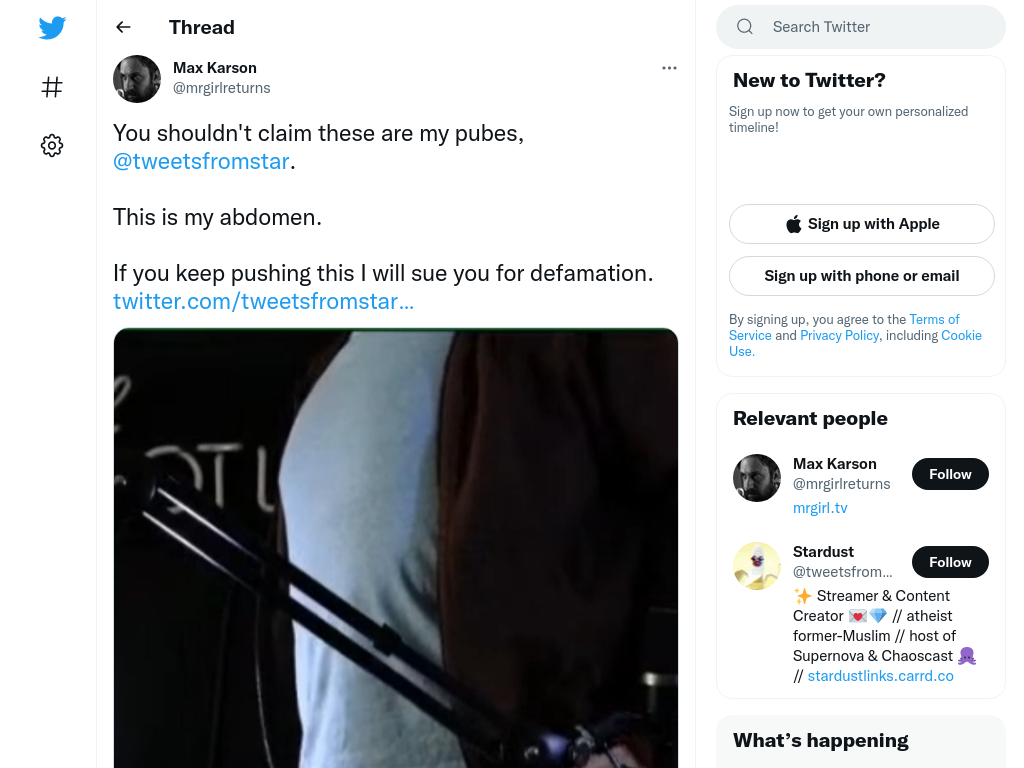1024x768 pixels.
Task: Read the Privacy Policy link
Action: pyautogui.click(x=840, y=335)
